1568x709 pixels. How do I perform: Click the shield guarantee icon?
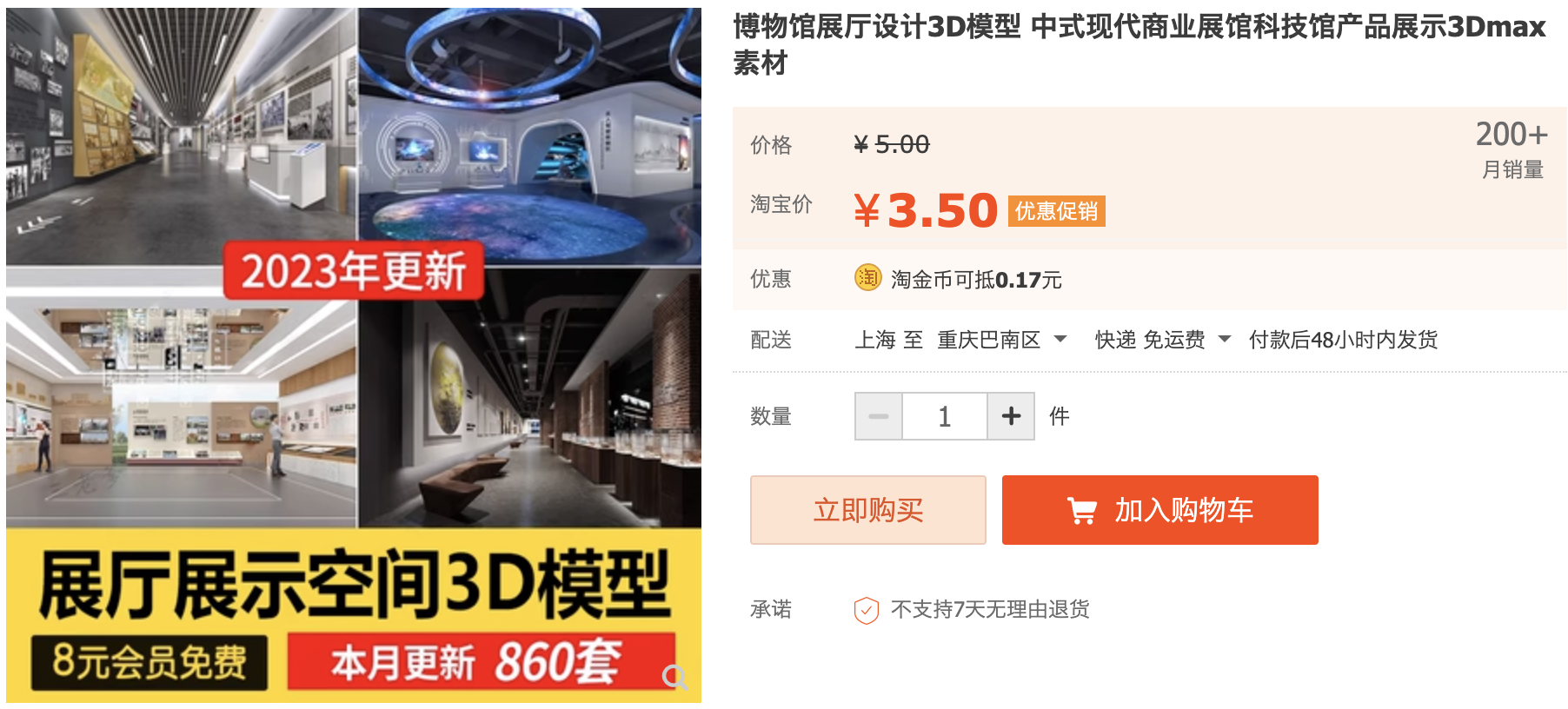tap(866, 610)
